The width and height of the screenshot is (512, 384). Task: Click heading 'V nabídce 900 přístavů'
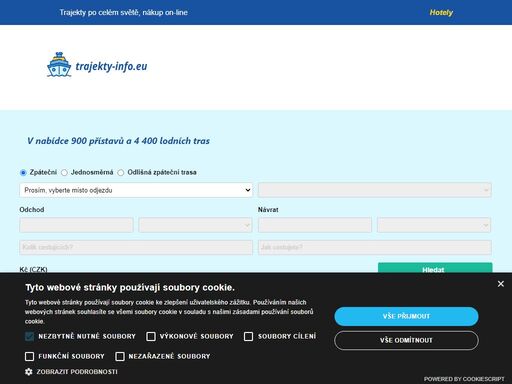pyautogui.click(x=118, y=141)
